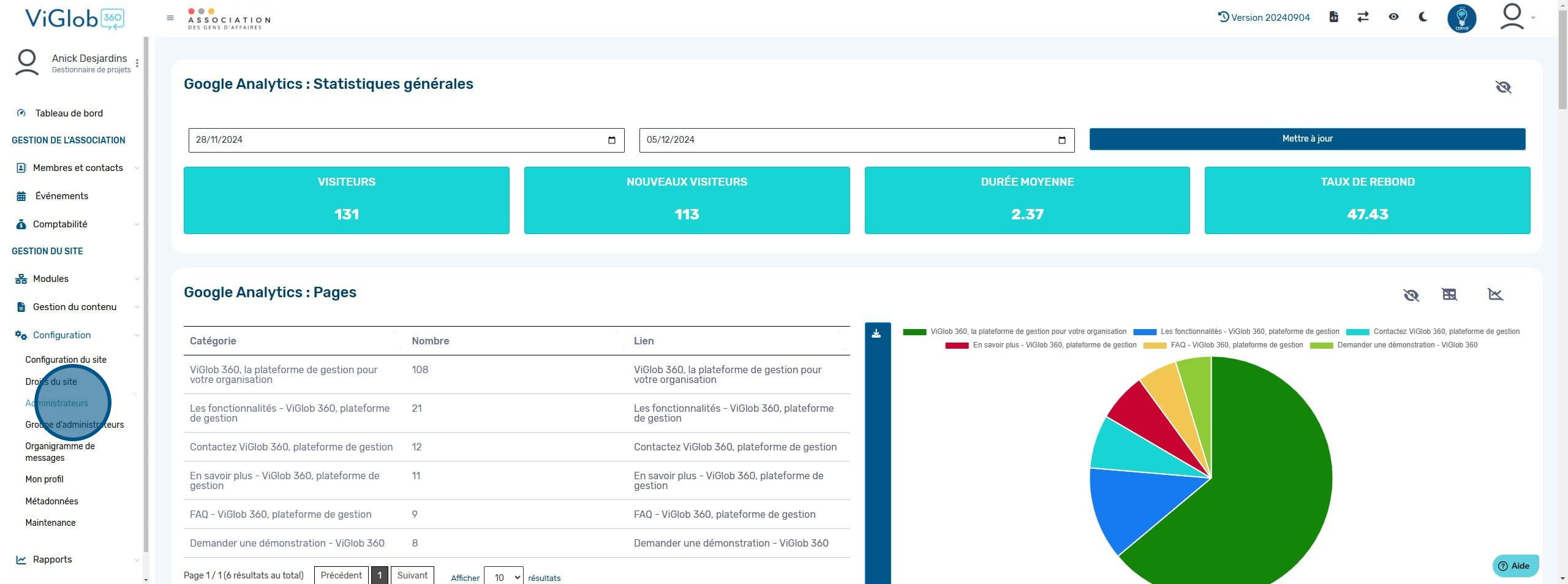This screenshot has height=584, width=1568.
Task: Click the swap arrows icon in header
Action: [x=1363, y=17]
